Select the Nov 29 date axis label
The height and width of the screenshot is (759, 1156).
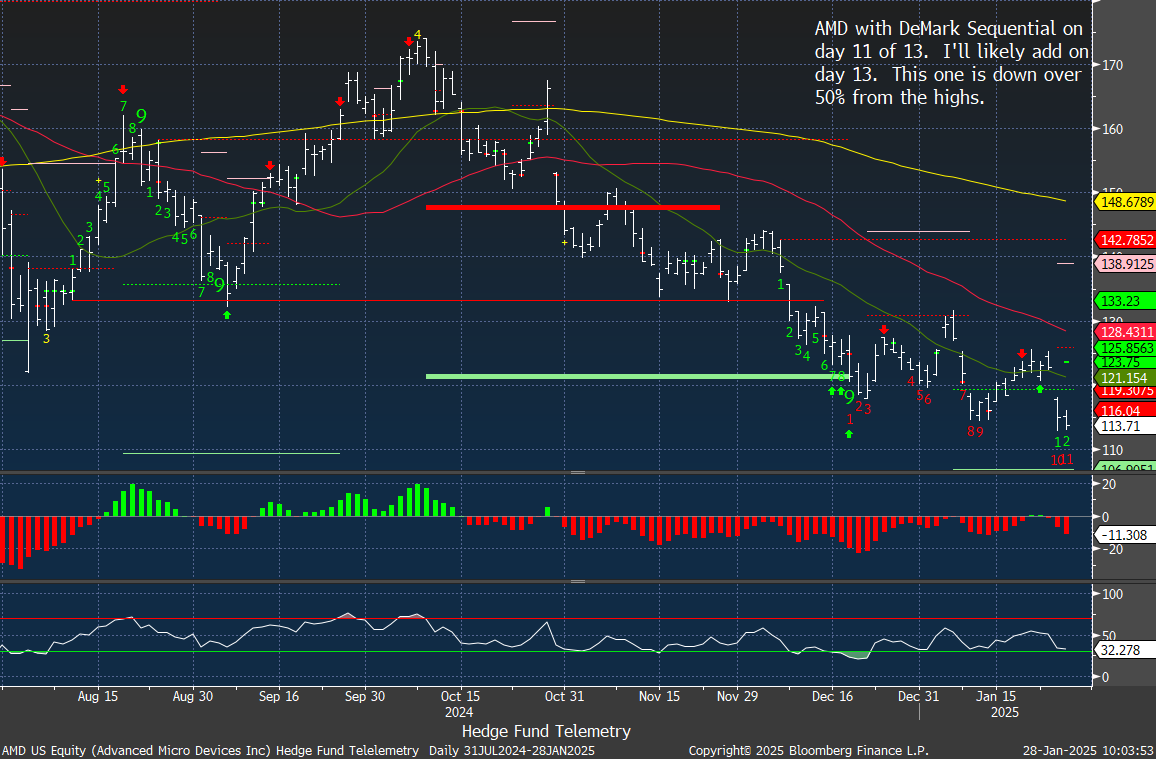click(738, 696)
